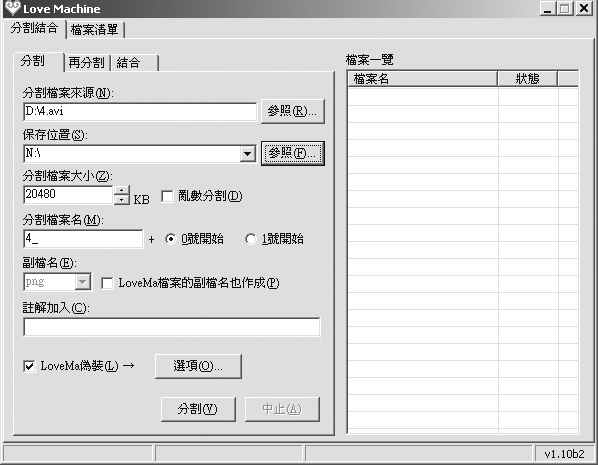Select the 1號開始 radio button

click(x=251, y=239)
